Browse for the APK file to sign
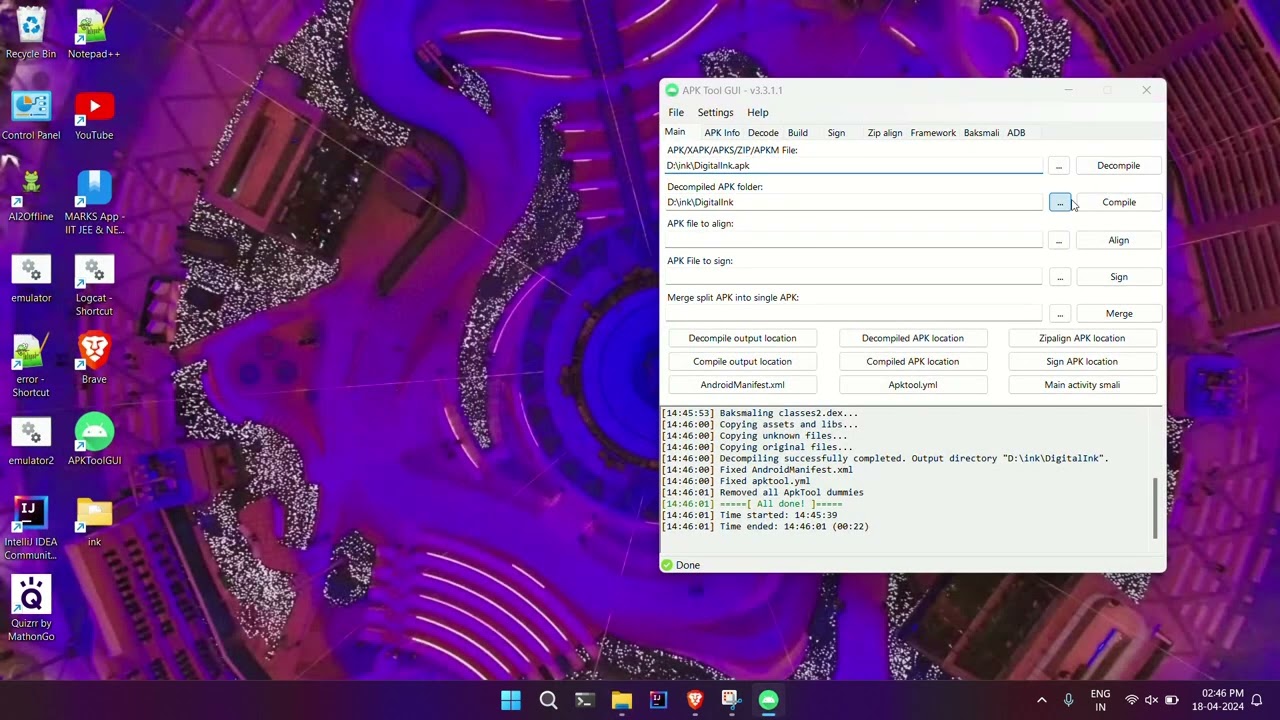The width and height of the screenshot is (1280, 720). [1059, 277]
